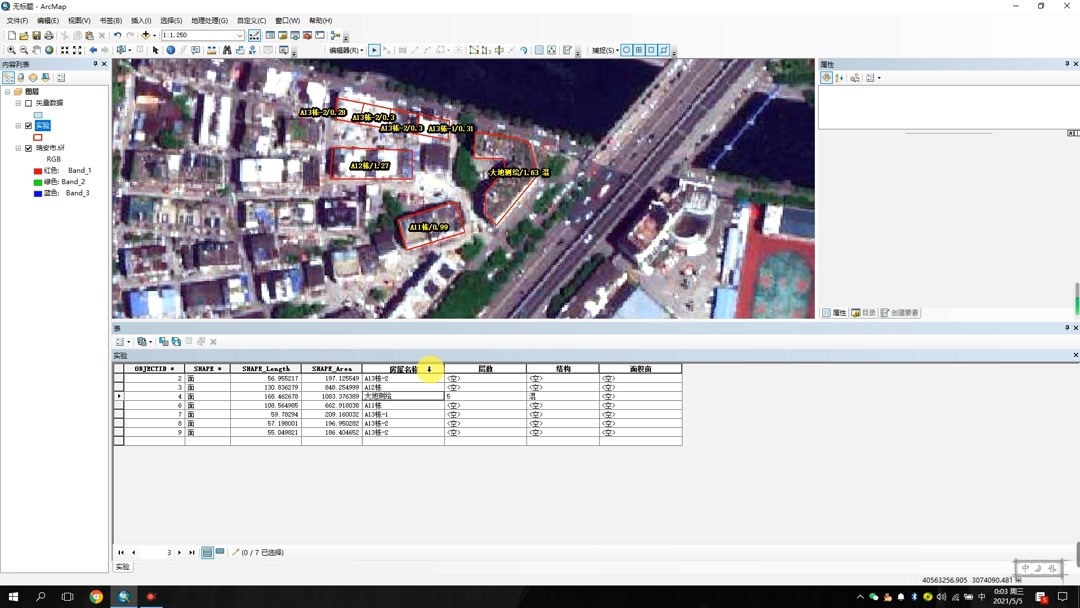
Task: Uncheck the 实验 layer visibility checkbox
Action: [28, 126]
